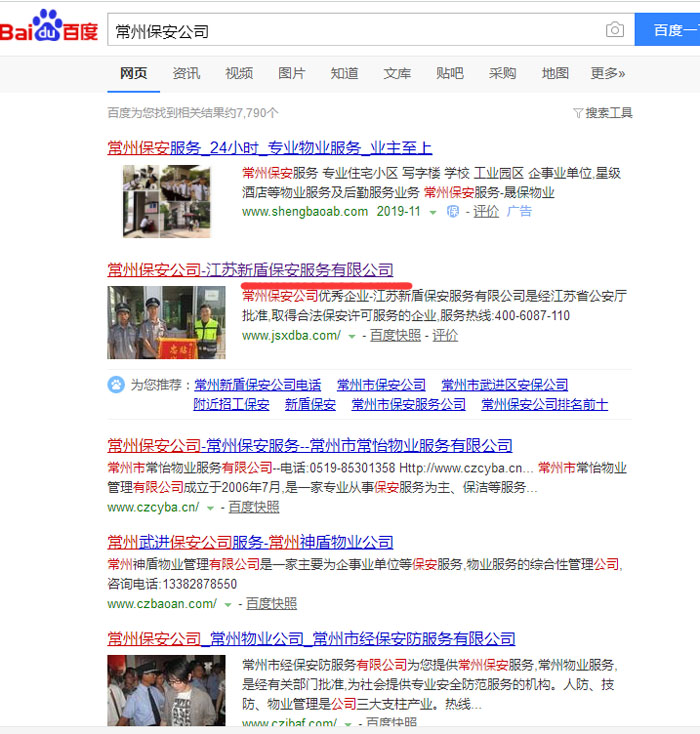Screen dimensions: 700x734
Task: Expand dropdown arrow next to czcyba.cn
Action: pos(210,508)
